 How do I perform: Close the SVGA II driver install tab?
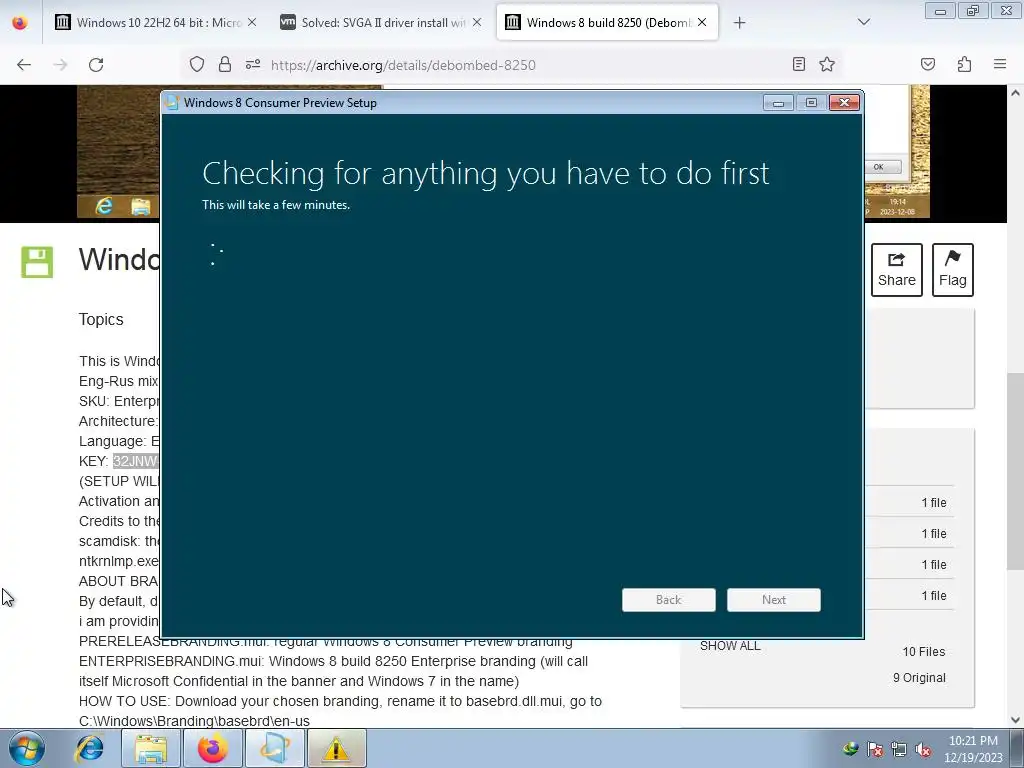477,22
